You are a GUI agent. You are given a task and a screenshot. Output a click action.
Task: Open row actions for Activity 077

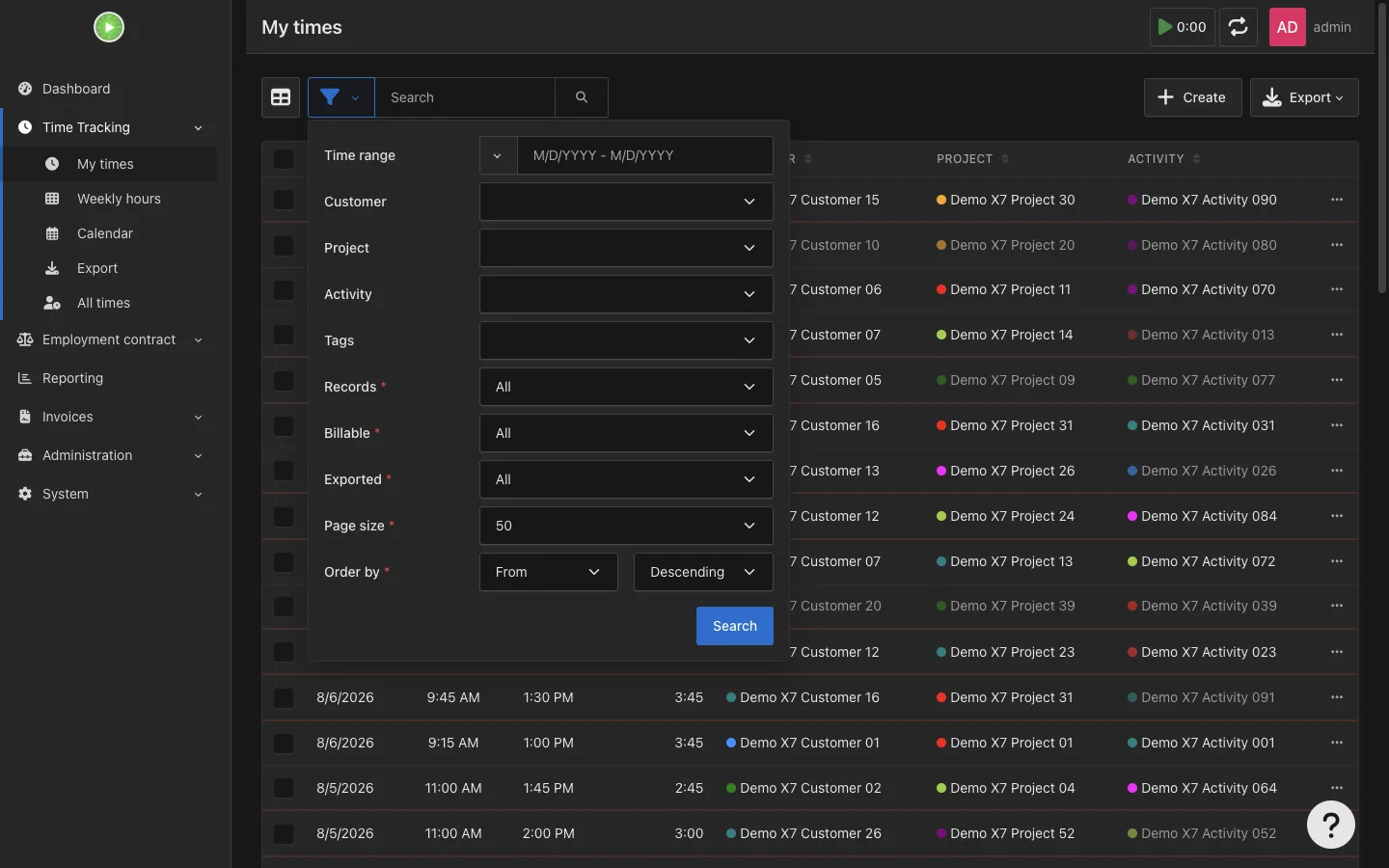[1337, 380]
